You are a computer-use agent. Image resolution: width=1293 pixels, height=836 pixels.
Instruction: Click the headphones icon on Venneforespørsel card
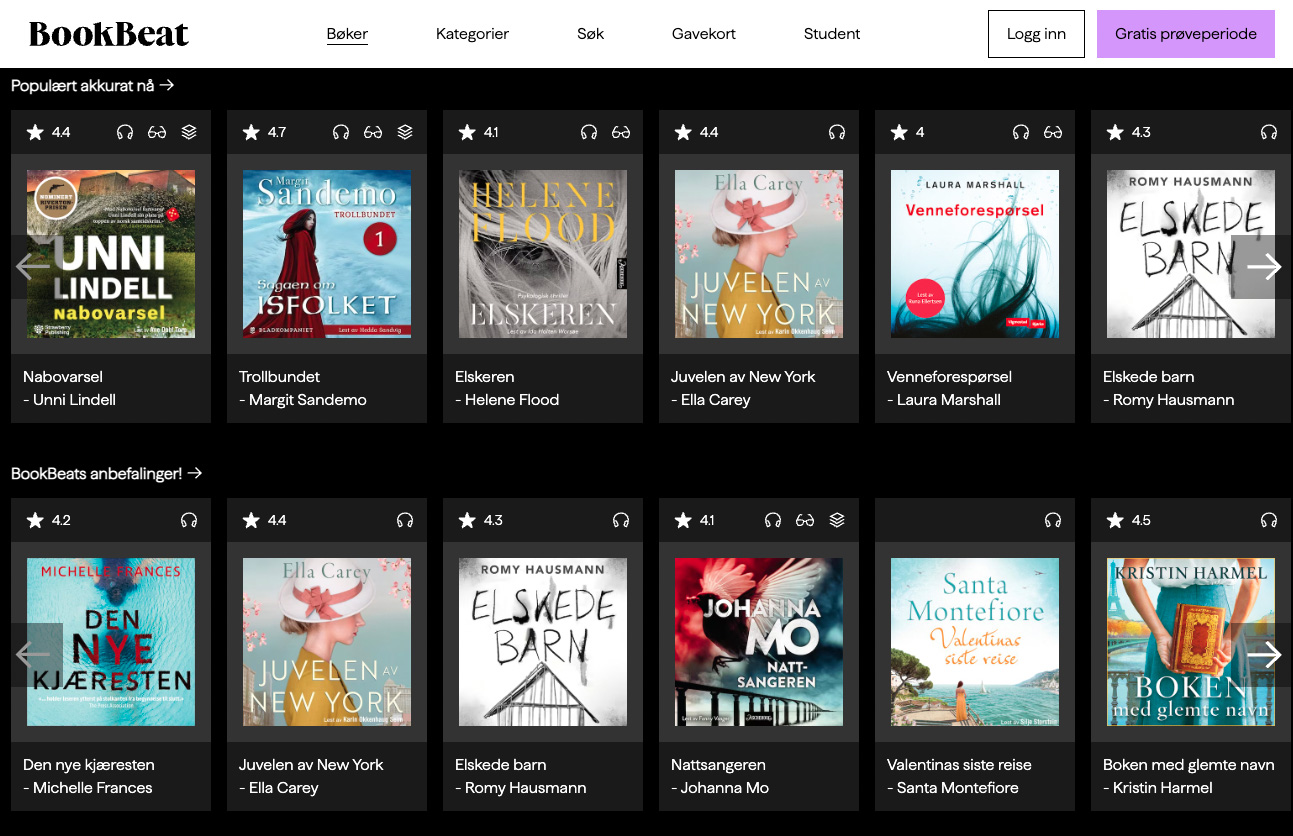coord(1021,132)
